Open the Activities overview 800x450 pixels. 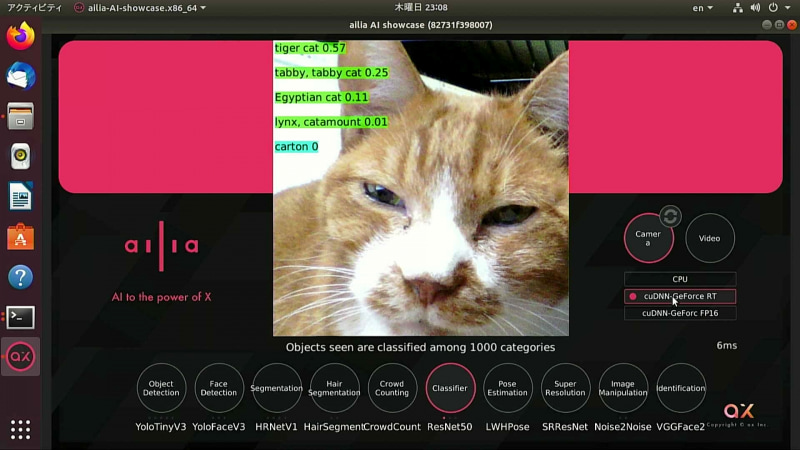[34, 8]
